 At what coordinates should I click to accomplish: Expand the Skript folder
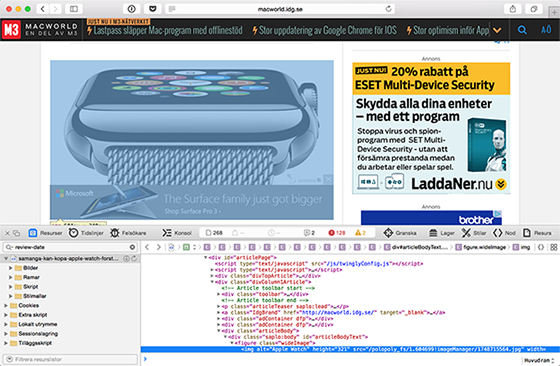10,287
